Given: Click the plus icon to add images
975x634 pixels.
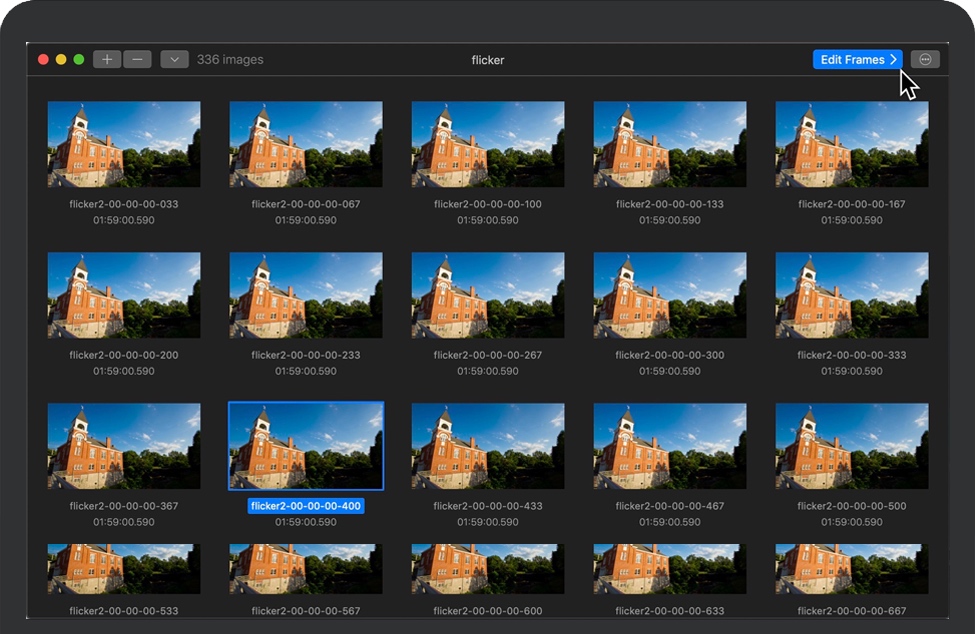Looking at the screenshot, I should [x=107, y=60].
